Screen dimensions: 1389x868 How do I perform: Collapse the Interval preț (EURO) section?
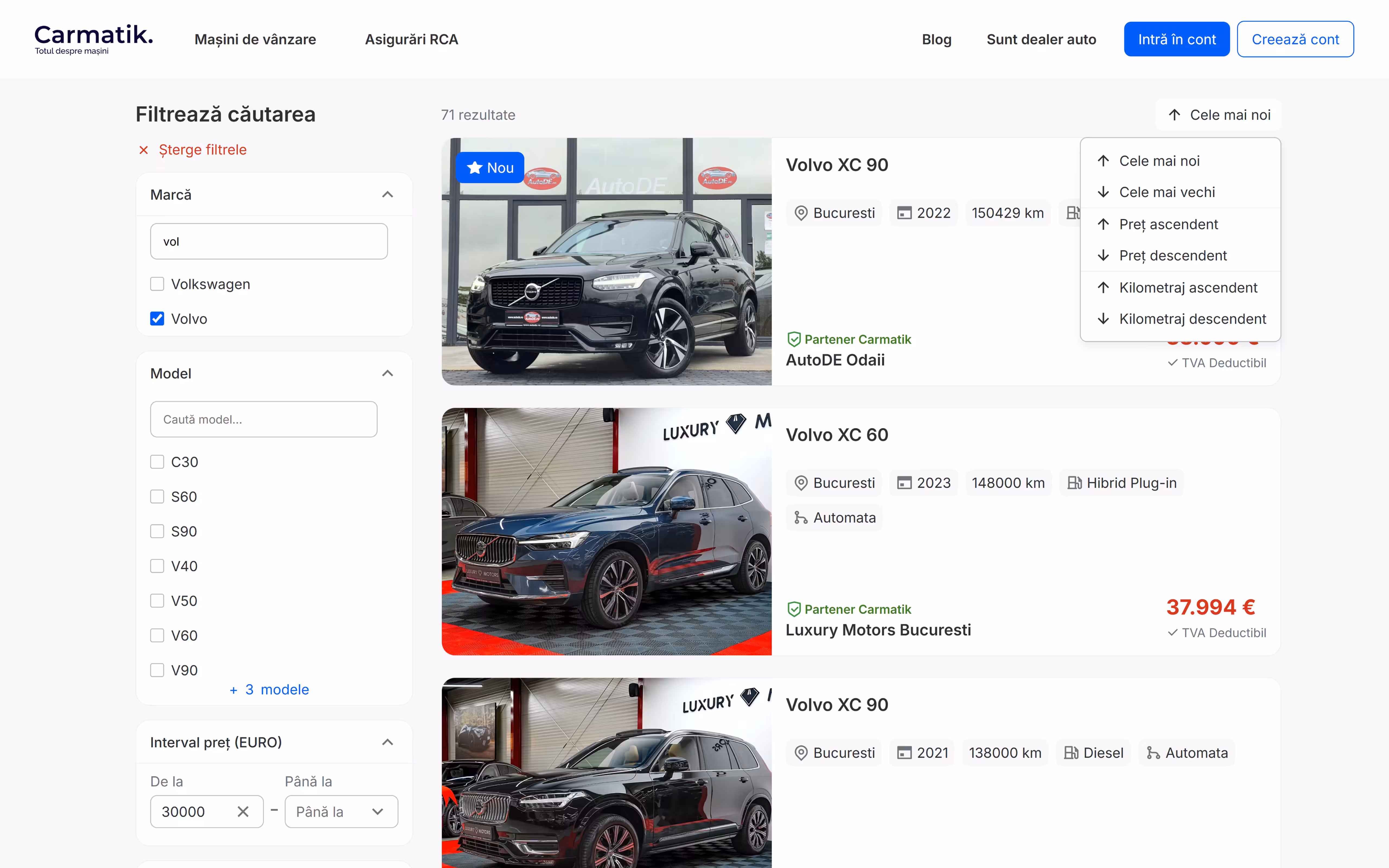pyautogui.click(x=387, y=742)
